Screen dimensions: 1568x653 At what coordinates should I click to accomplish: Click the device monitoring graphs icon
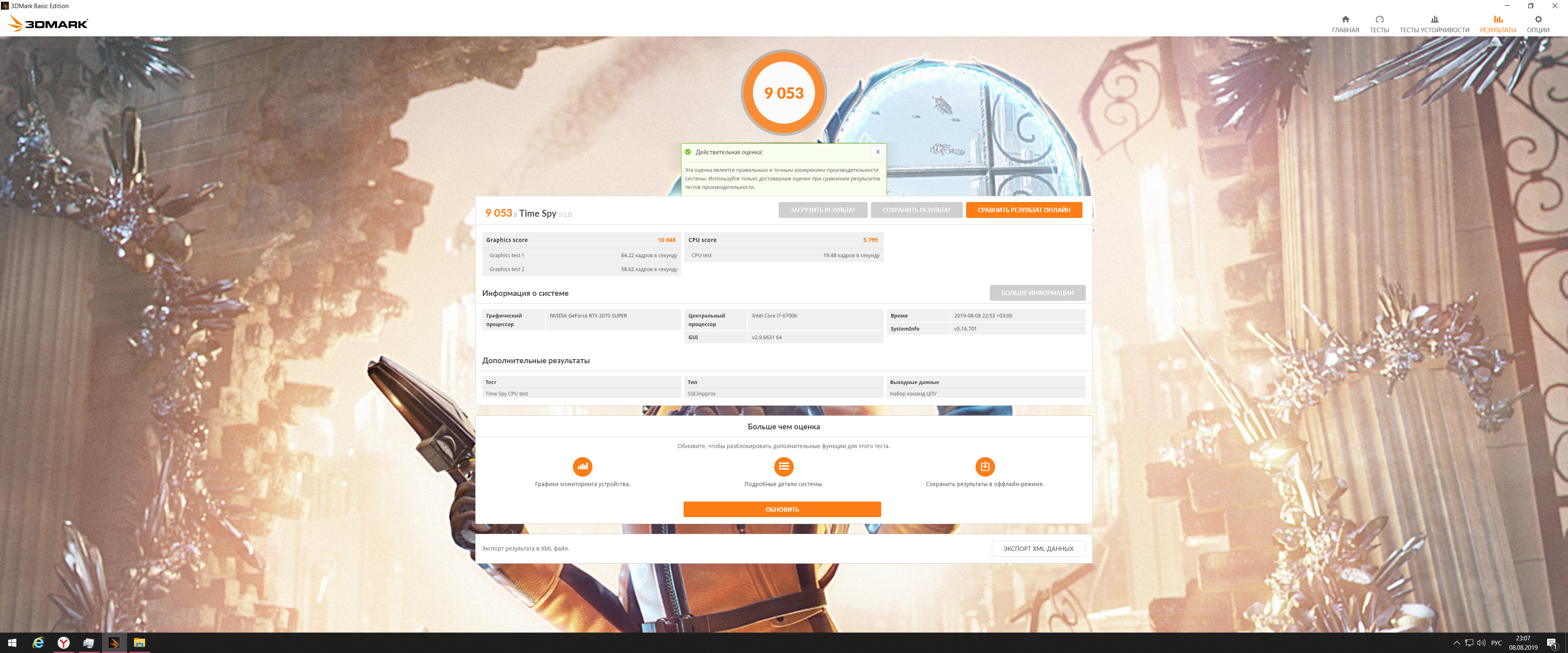coord(583,467)
